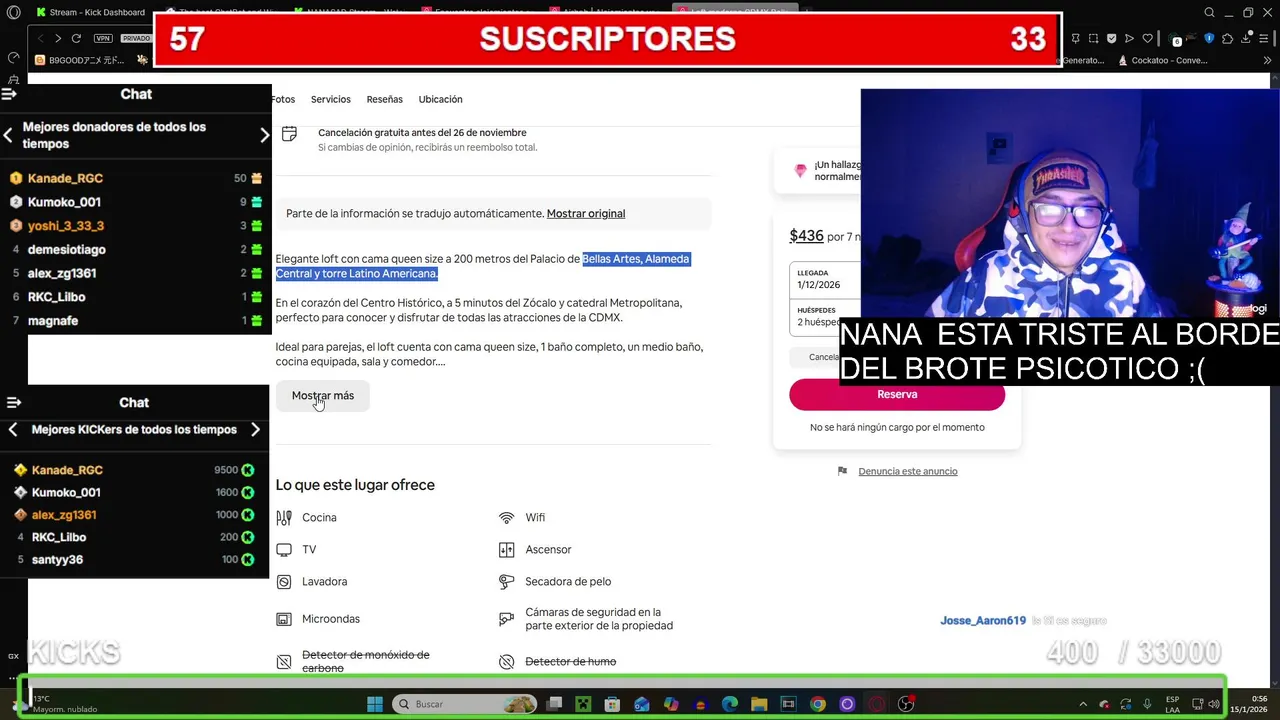Click Denuncia este anuncio link
Viewport: 1280px width, 720px height.
(x=907, y=471)
